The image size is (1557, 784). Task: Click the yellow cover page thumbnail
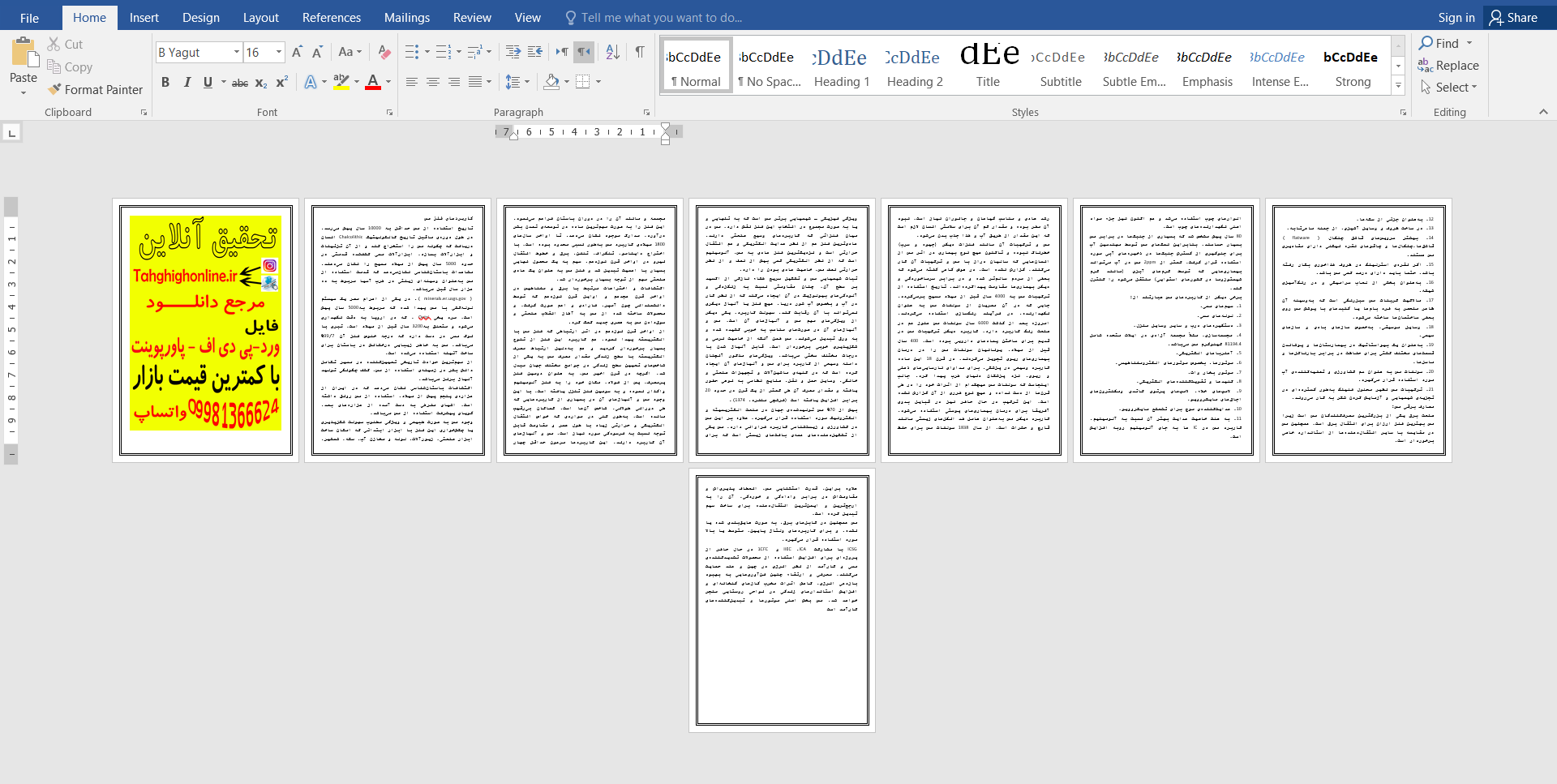pos(206,331)
